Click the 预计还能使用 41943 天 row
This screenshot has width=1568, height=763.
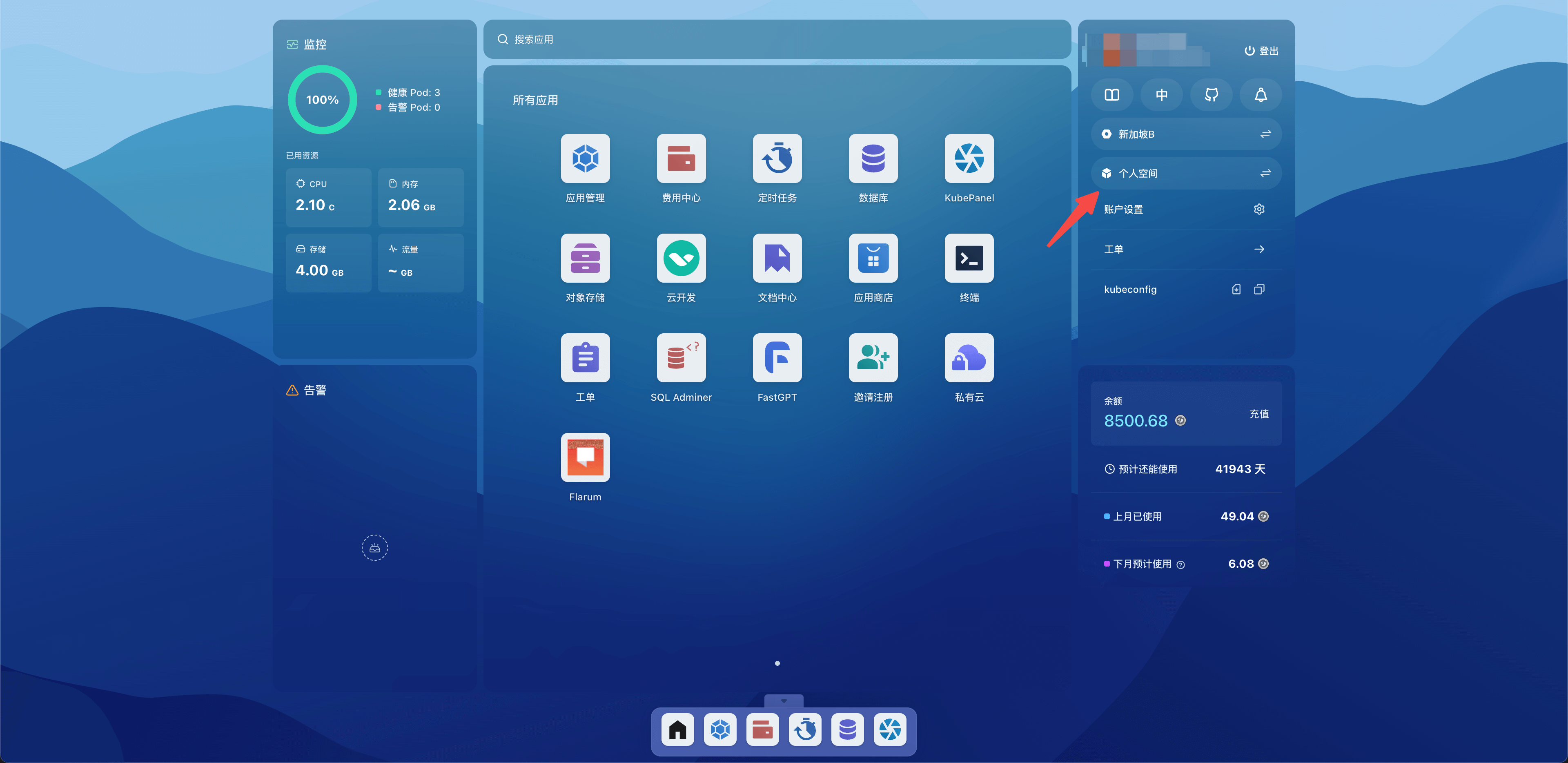coord(1186,469)
